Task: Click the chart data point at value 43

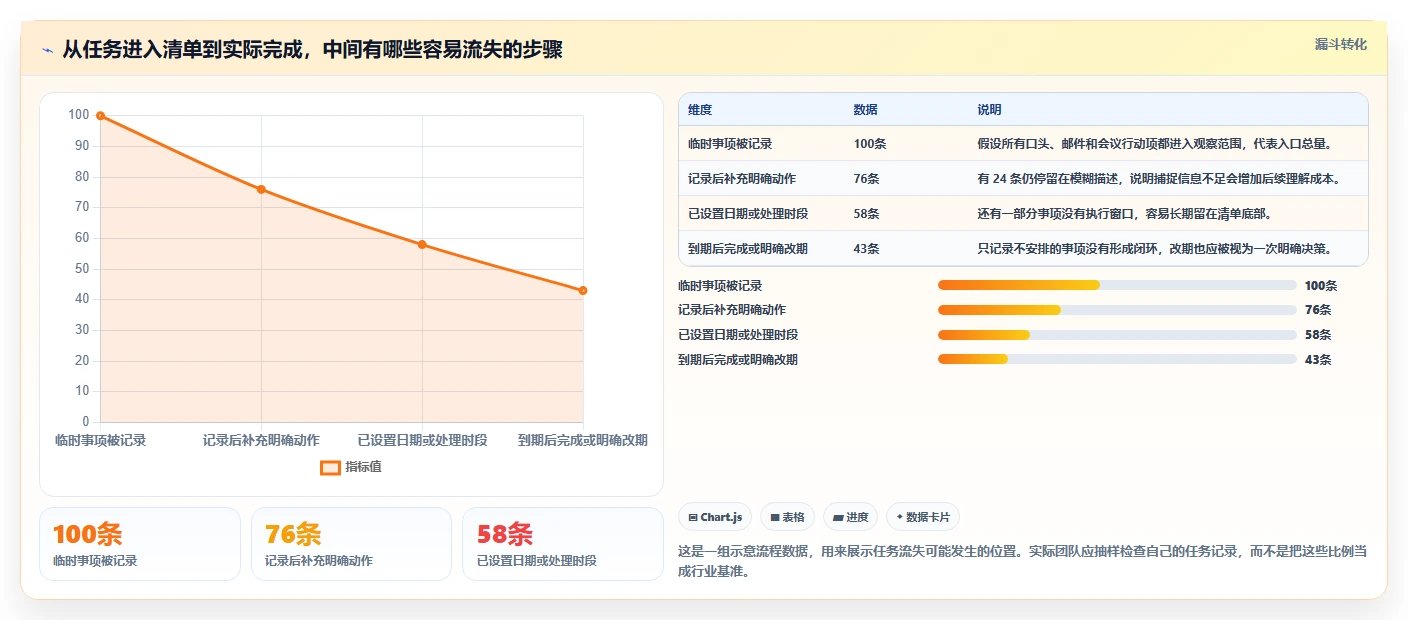Action: coord(583,290)
